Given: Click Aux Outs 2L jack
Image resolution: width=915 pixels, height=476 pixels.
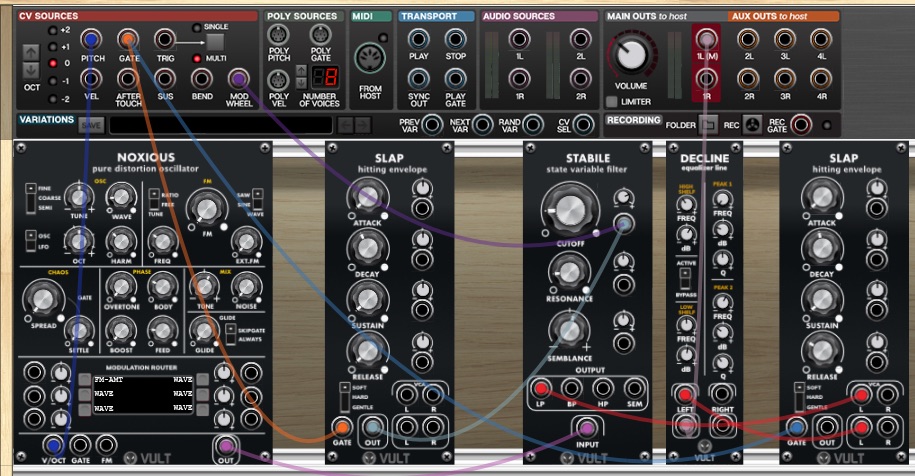Looking at the screenshot, I should (748, 39).
